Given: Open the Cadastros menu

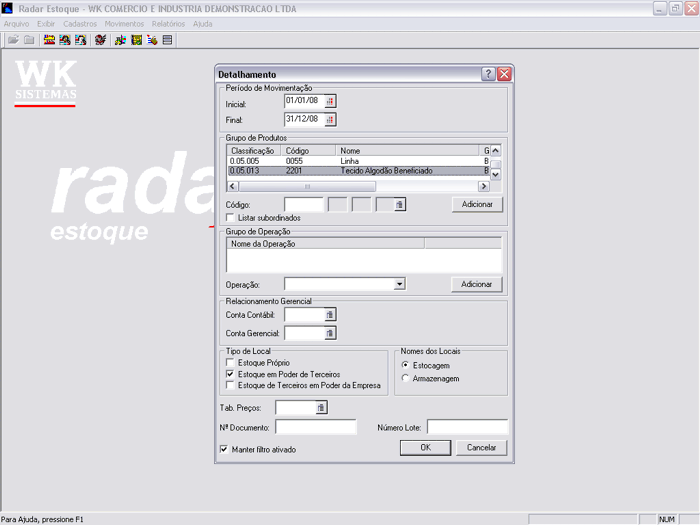Looking at the screenshot, I should pos(81,23).
